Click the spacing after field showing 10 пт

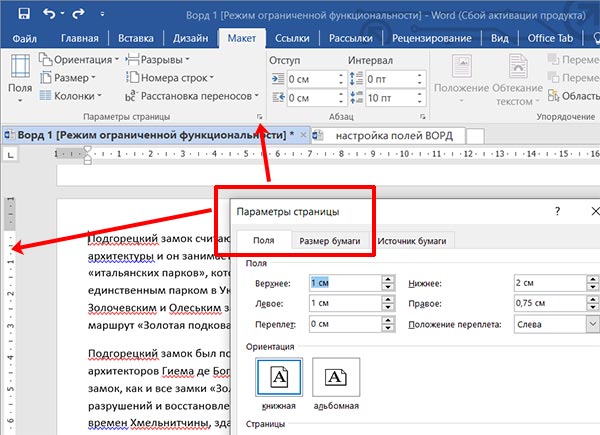391,98
